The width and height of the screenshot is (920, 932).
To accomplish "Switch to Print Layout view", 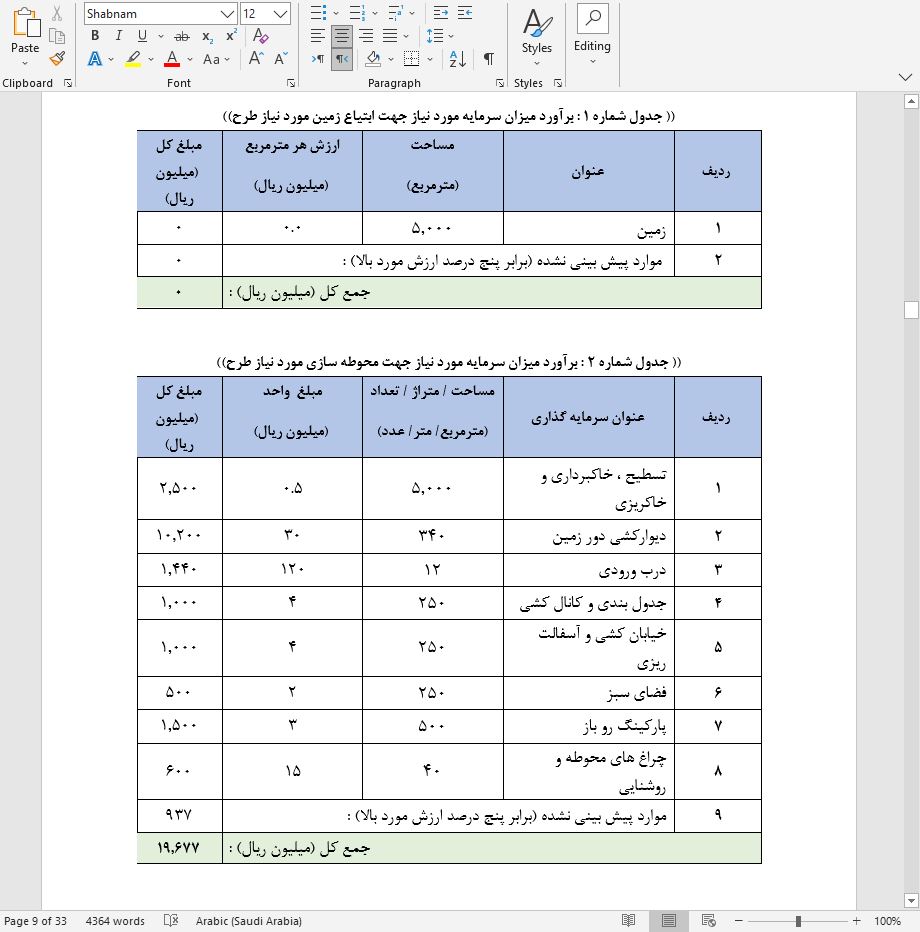I will tap(669, 921).
